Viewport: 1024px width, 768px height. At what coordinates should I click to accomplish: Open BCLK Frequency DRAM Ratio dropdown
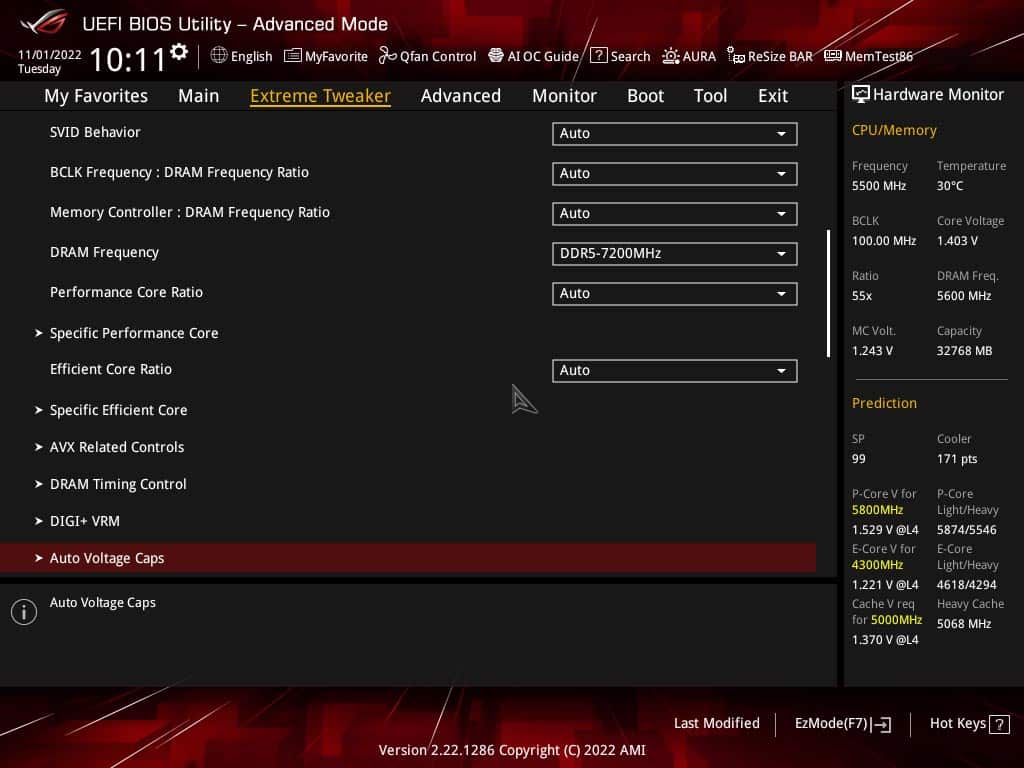click(675, 174)
